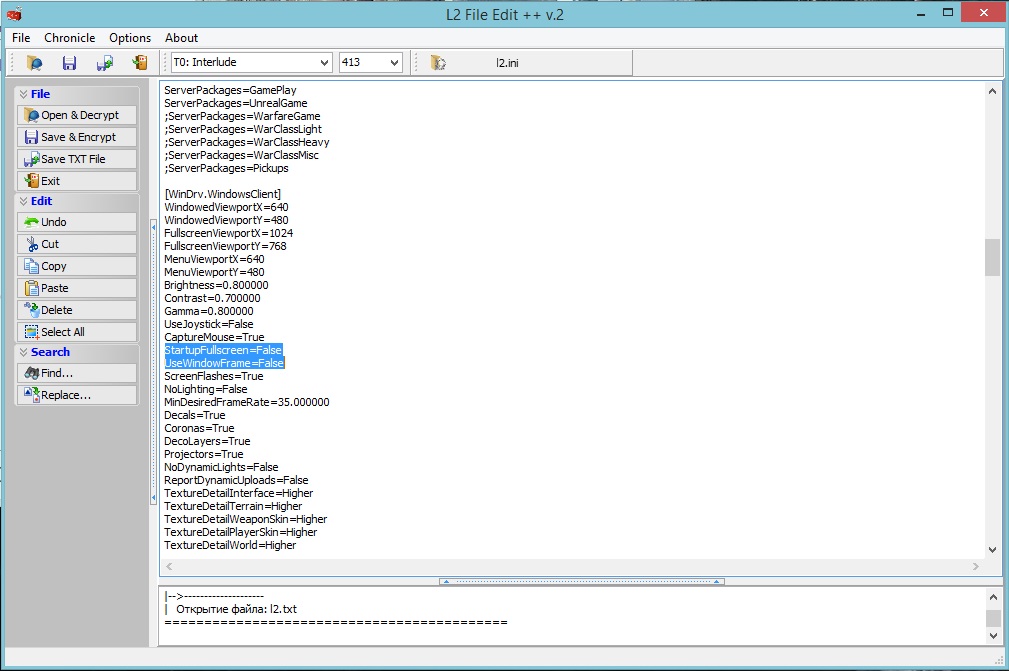
Task: Open the Find... search dialog
Action: pyautogui.click(x=76, y=373)
